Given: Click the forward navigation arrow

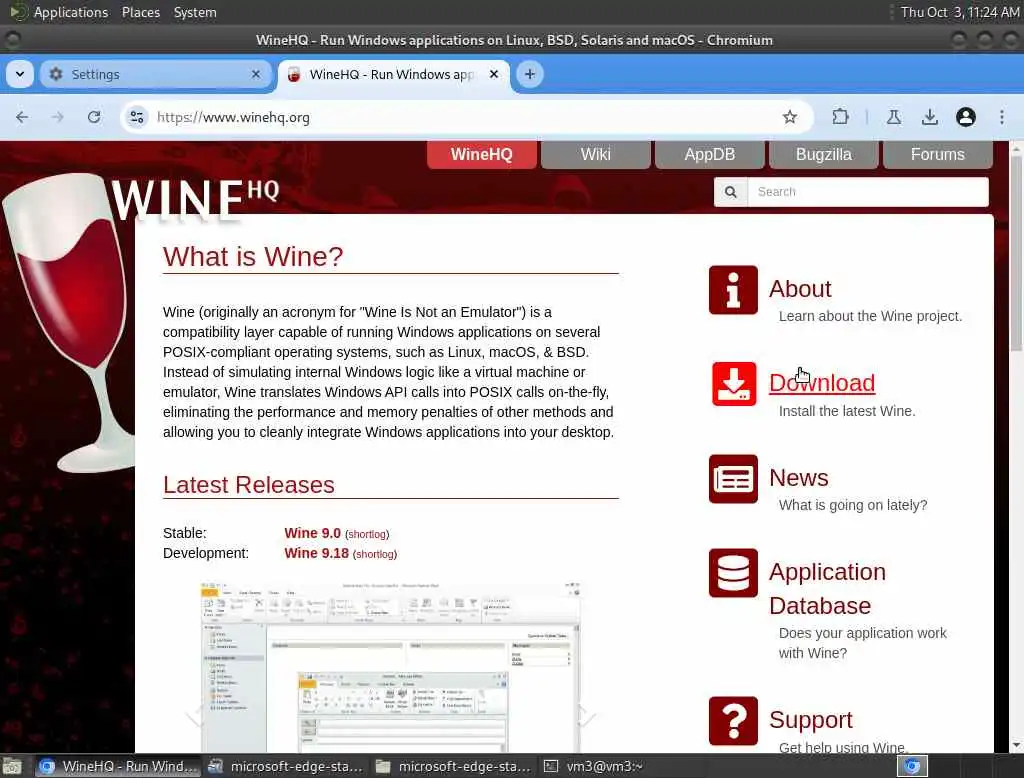Looking at the screenshot, I should (x=57, y=118).
